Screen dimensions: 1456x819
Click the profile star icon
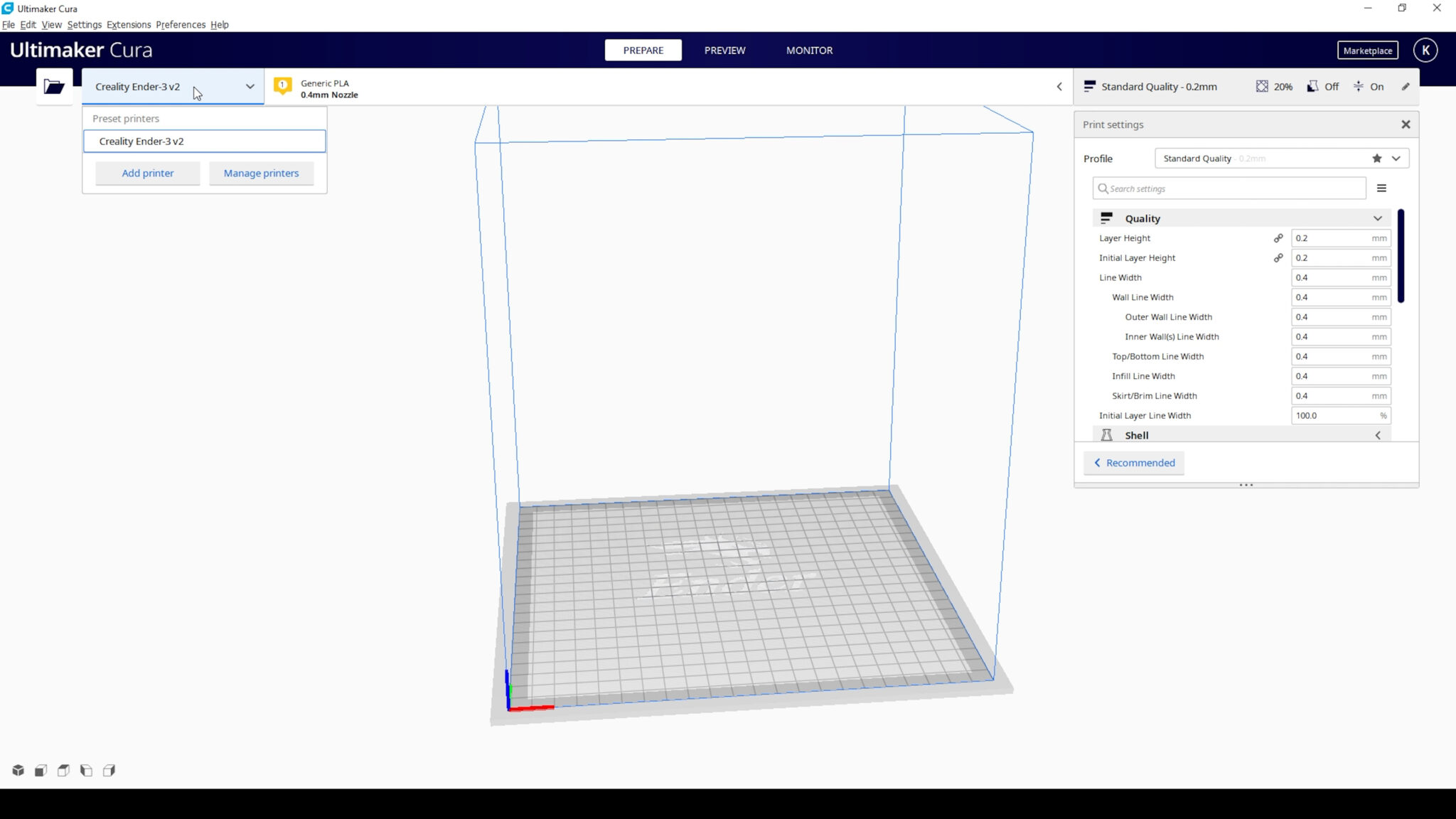tap(1377, 159)
